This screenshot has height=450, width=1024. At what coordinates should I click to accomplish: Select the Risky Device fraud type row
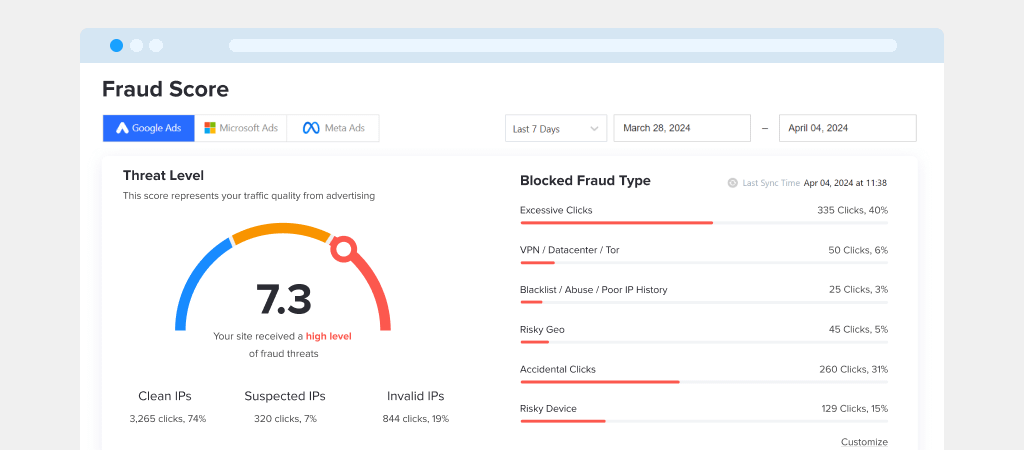[x=703, y=409]
